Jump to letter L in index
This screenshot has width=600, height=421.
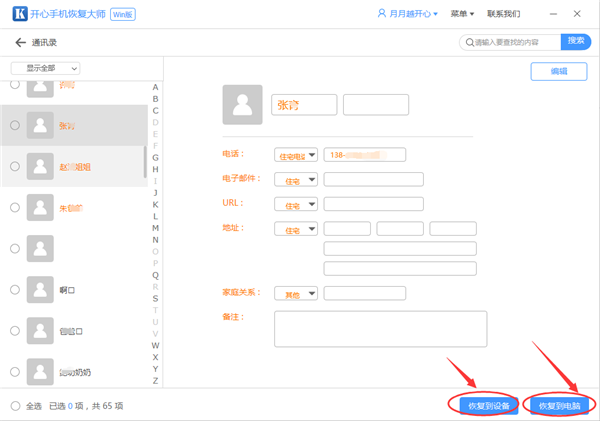tap(155, 217)
